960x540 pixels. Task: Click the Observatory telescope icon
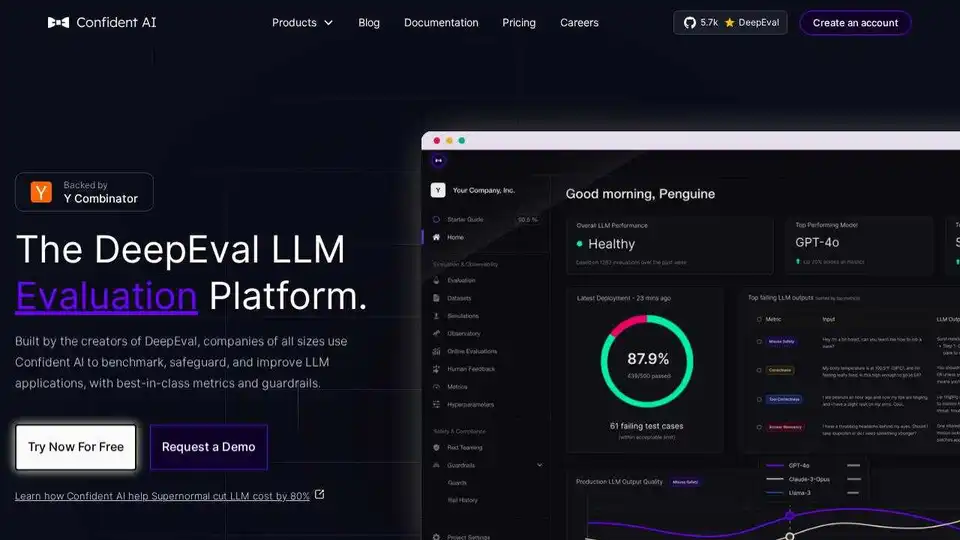436,334
